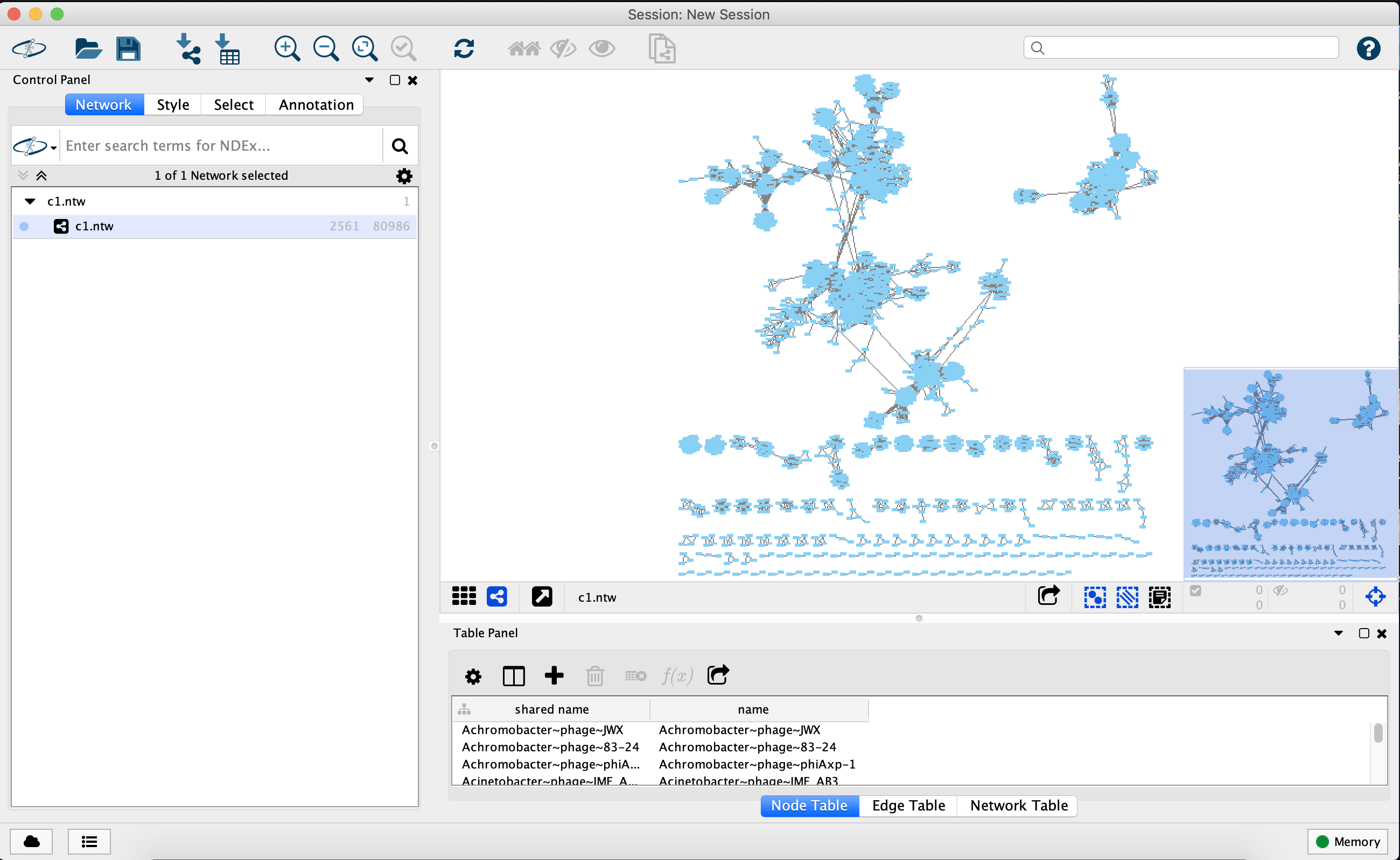1400x860 pixels.
Task: Open the Table Panel options chevron
Action: [x=1339, y=632]
